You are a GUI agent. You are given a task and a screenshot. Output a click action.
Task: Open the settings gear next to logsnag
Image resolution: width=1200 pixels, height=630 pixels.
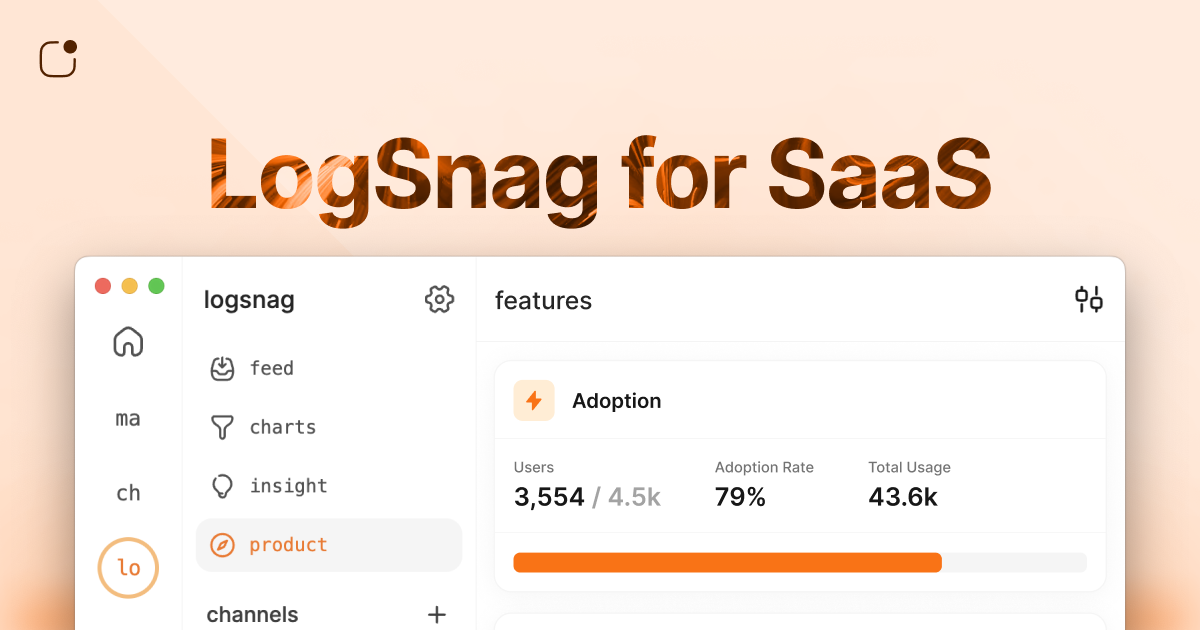(438, 299)
